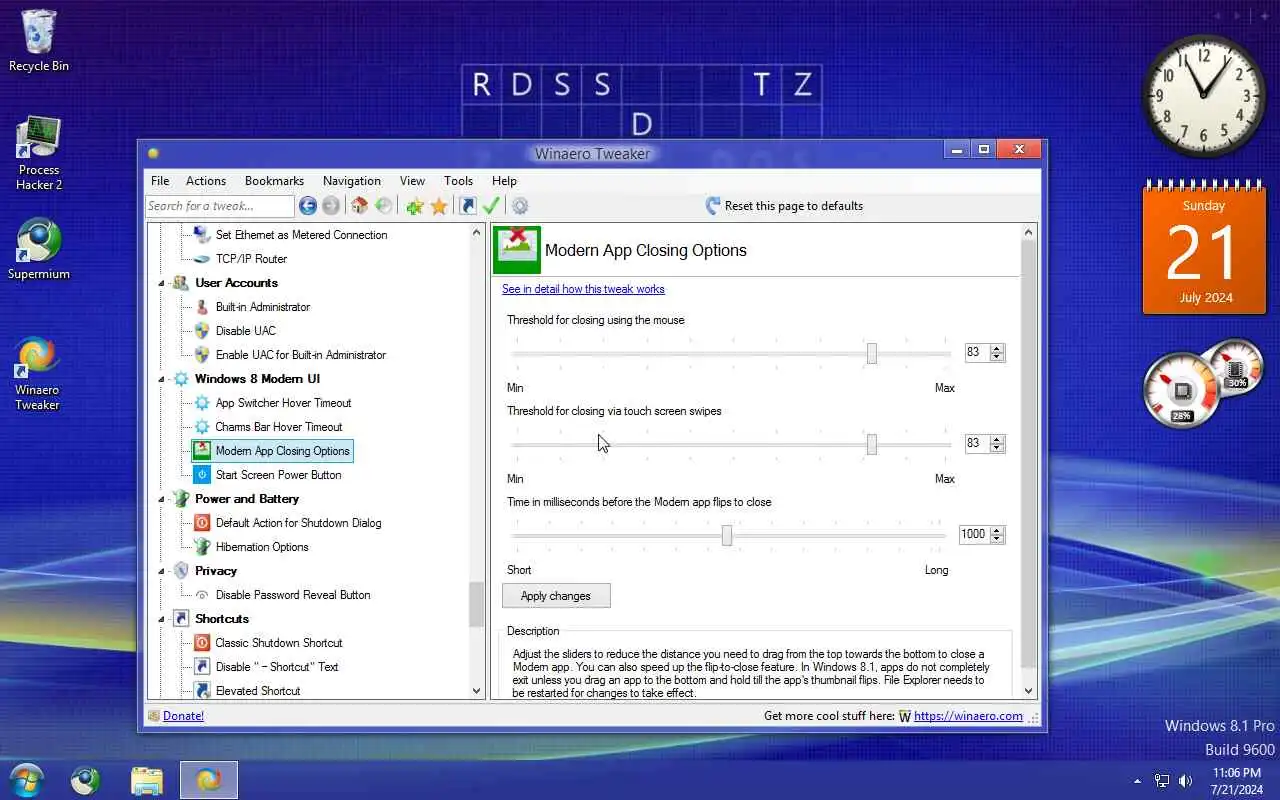Open the Actions menu
Image resolution: width=1280 pixels, height=800 pixels.
pyautogui.click(x=206, y=181)
